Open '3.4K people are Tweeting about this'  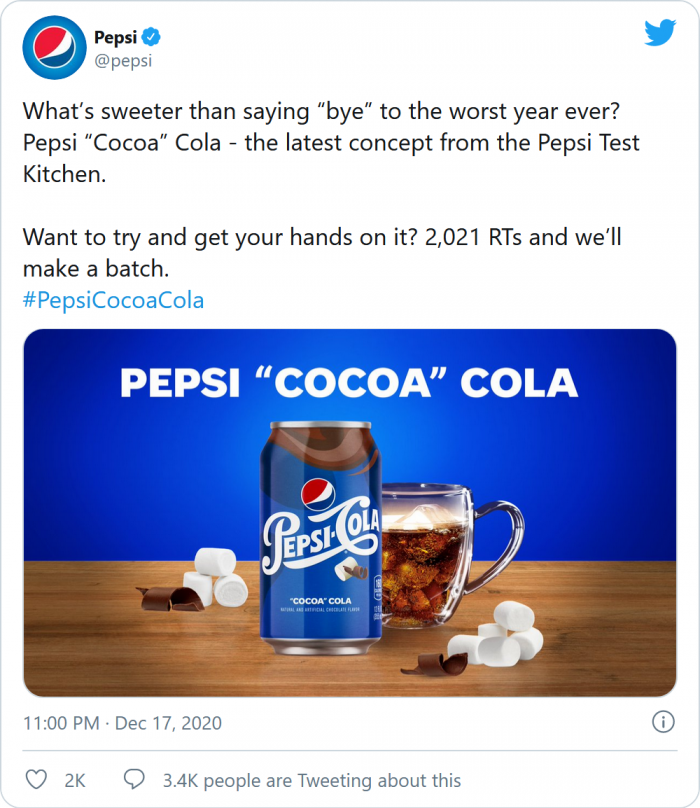312,780
